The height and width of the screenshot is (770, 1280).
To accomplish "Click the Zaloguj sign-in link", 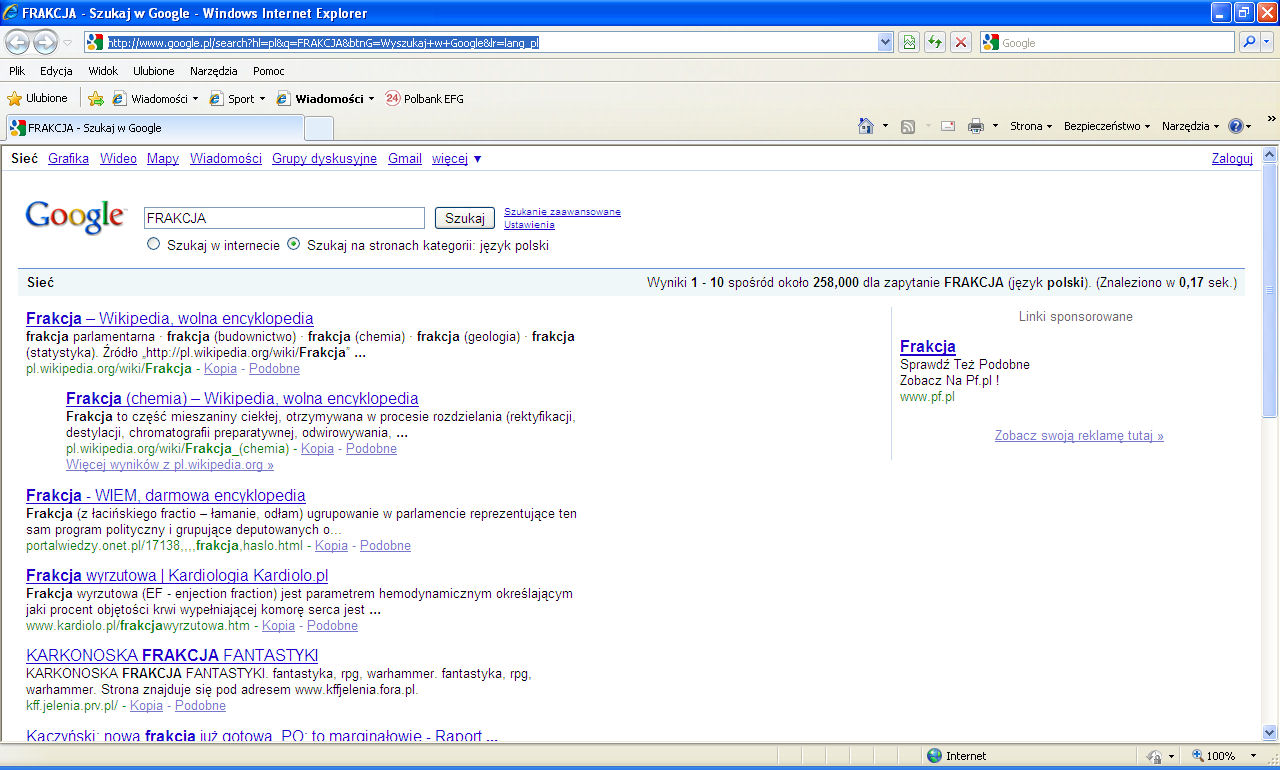I will pos(1232,158).
